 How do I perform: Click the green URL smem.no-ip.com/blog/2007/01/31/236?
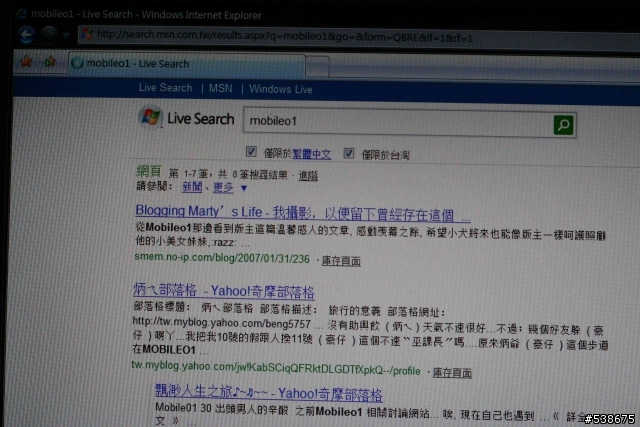pyautogui.click(x=222, y=258)
